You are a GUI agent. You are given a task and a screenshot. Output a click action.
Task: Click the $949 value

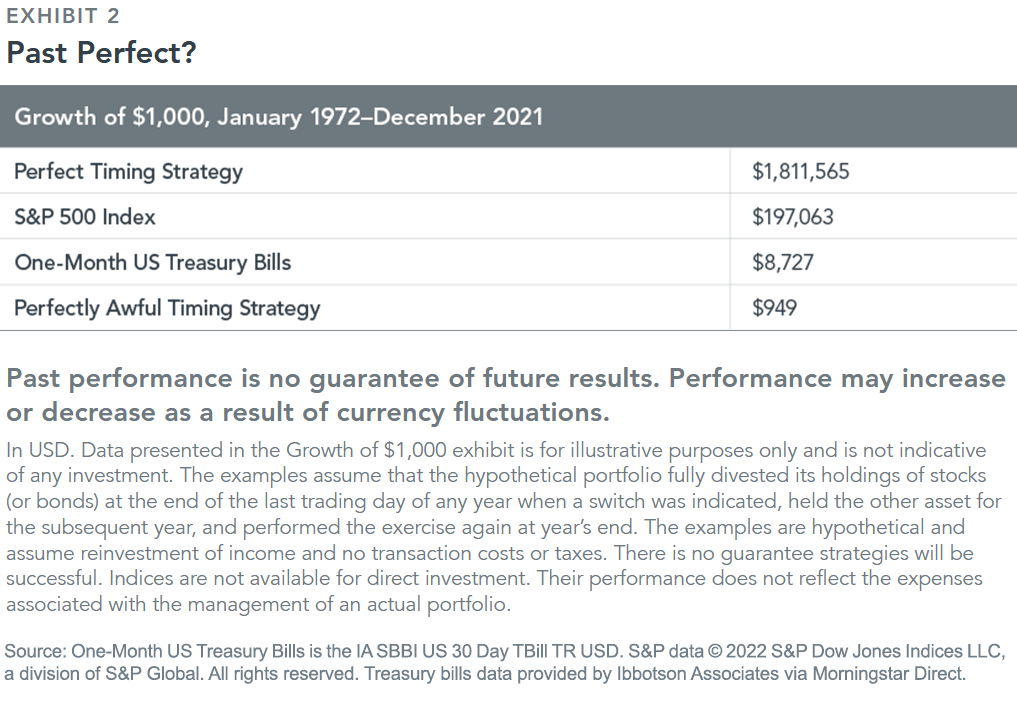774,308
